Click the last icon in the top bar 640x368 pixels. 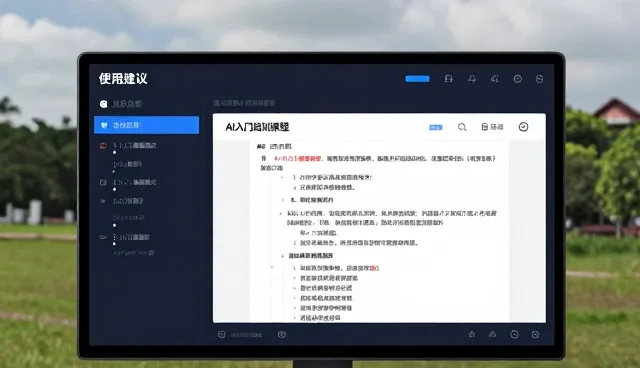tap(539, 79)
